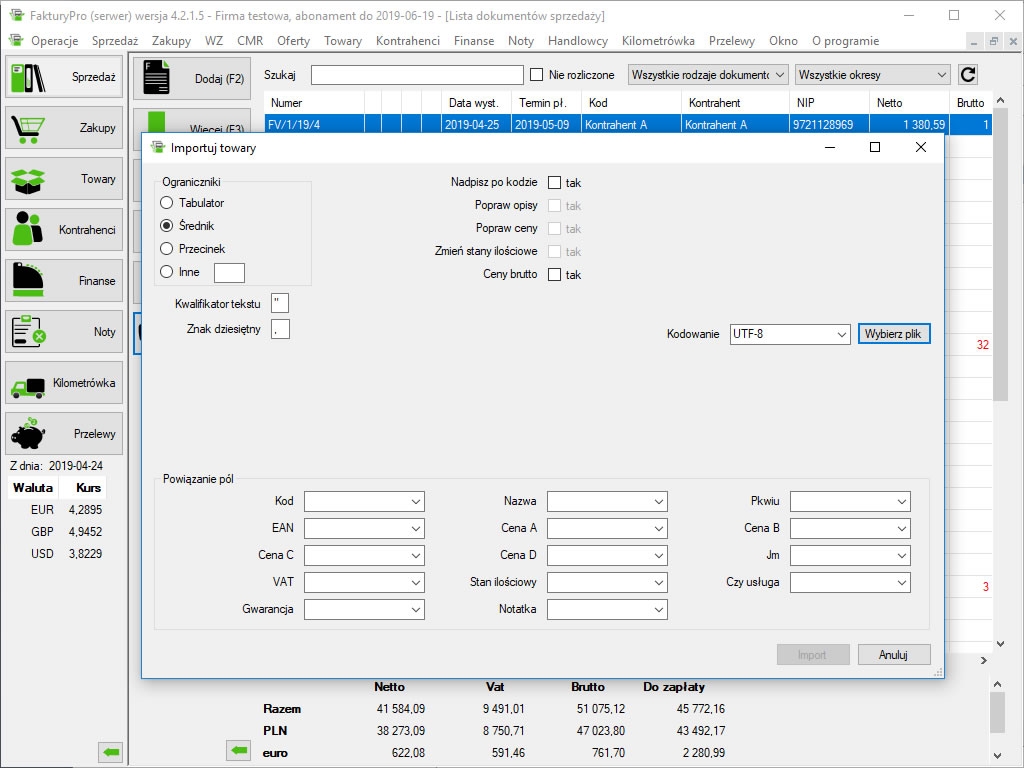Open the Zakupy shopping cart module
Screen dimensions: 1024x768
pos(64,128)
